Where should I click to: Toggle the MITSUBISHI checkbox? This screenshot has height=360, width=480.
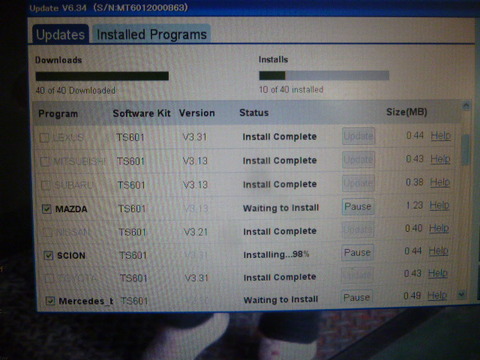(45, 162)
